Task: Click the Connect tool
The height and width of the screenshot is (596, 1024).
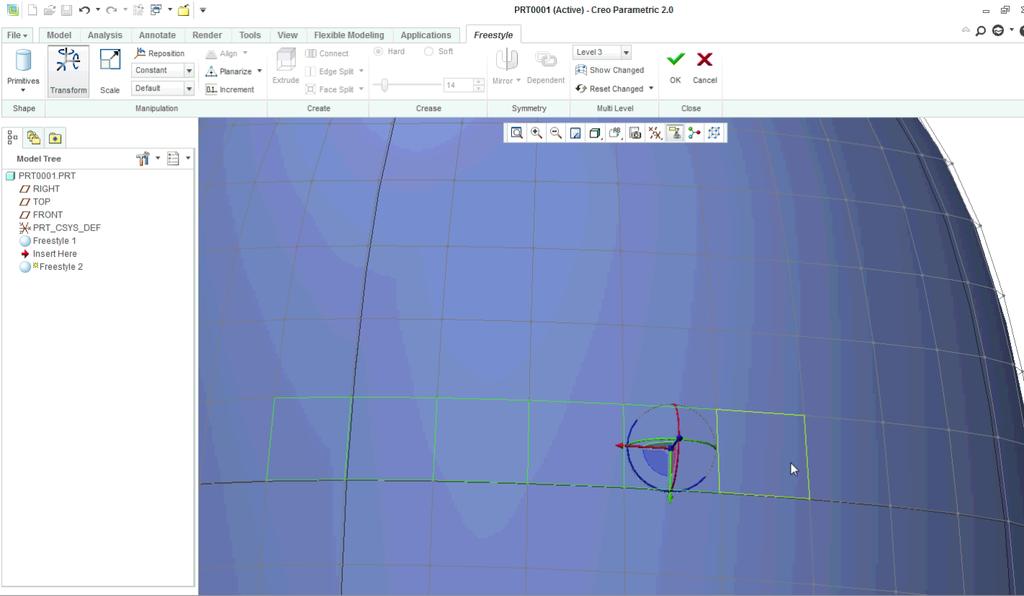Action: 327,54
